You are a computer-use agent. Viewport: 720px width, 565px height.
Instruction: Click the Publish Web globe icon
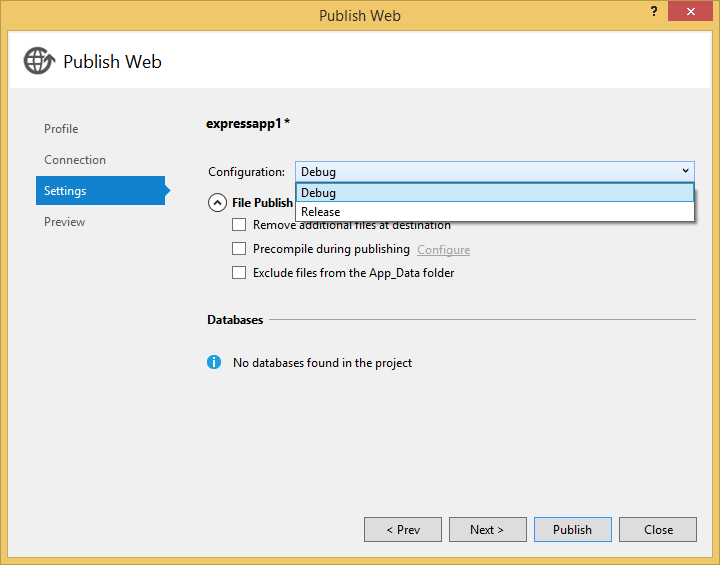click(39, 61)
